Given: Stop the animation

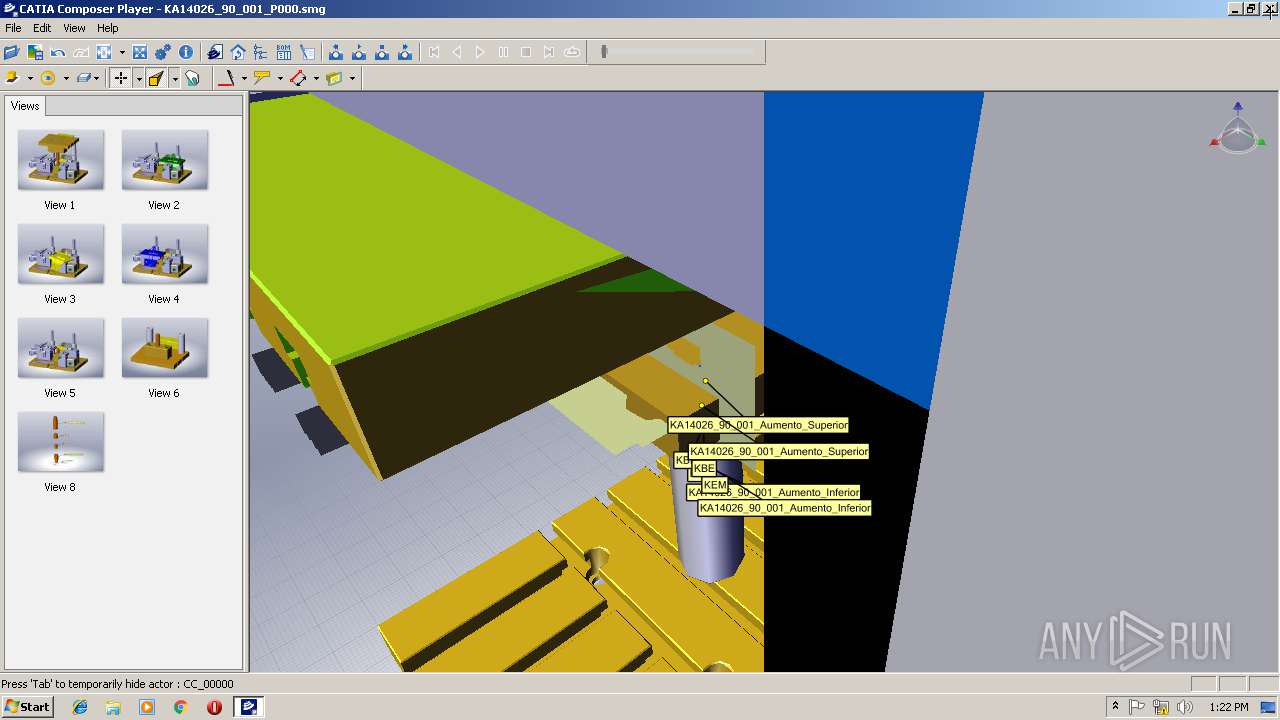Looking at the screenshot, I should [526, 52].
